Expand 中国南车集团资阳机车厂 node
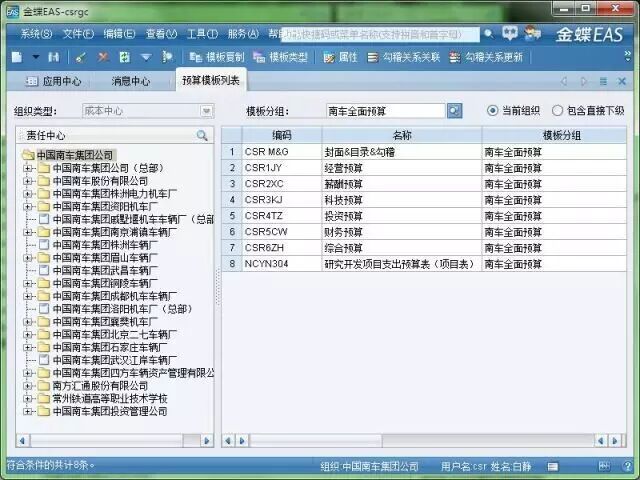 click(x=28, y=207)
